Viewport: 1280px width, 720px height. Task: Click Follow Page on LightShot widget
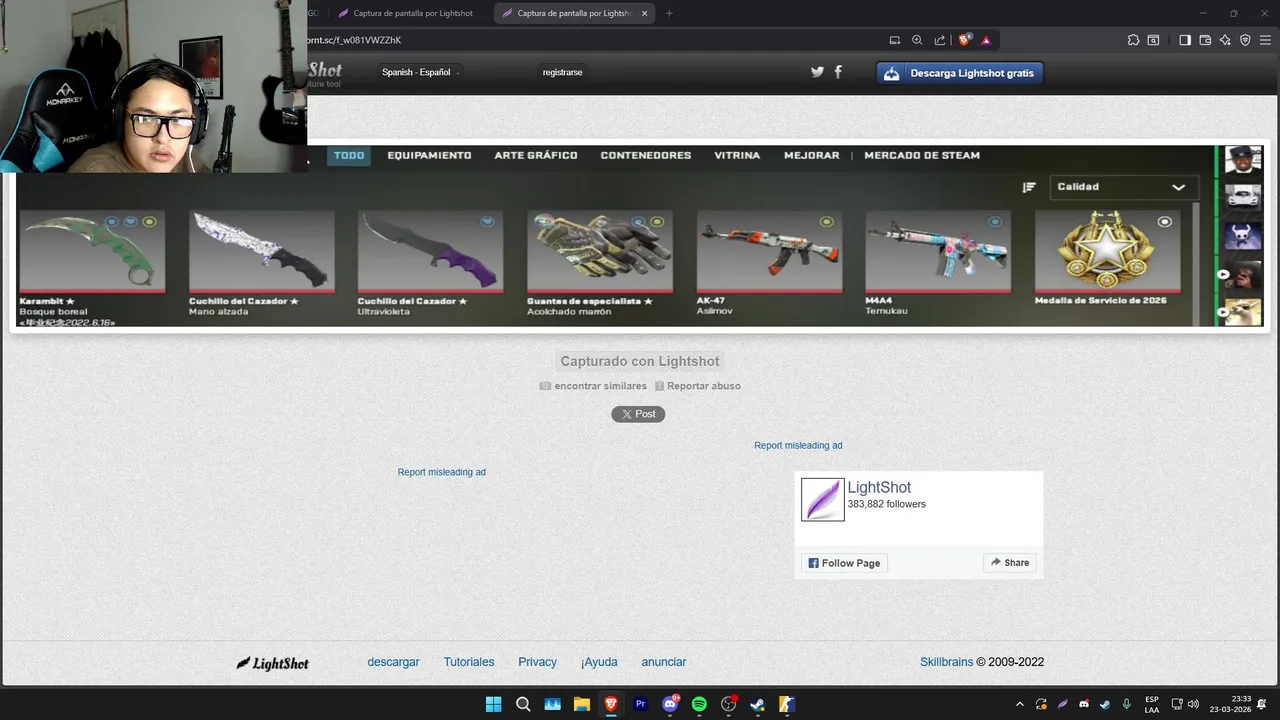tap(844, 563)
